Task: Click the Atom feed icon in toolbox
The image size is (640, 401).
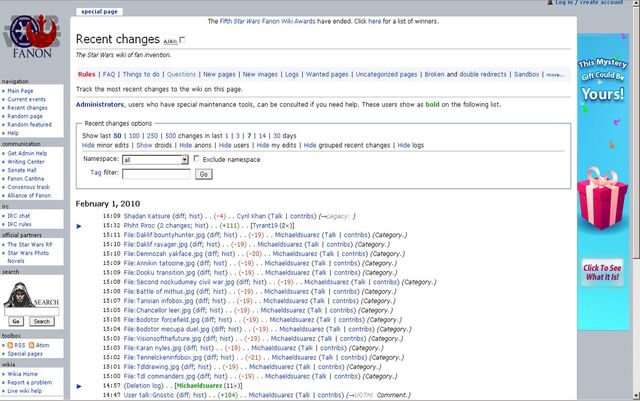Action: point(31,345)
